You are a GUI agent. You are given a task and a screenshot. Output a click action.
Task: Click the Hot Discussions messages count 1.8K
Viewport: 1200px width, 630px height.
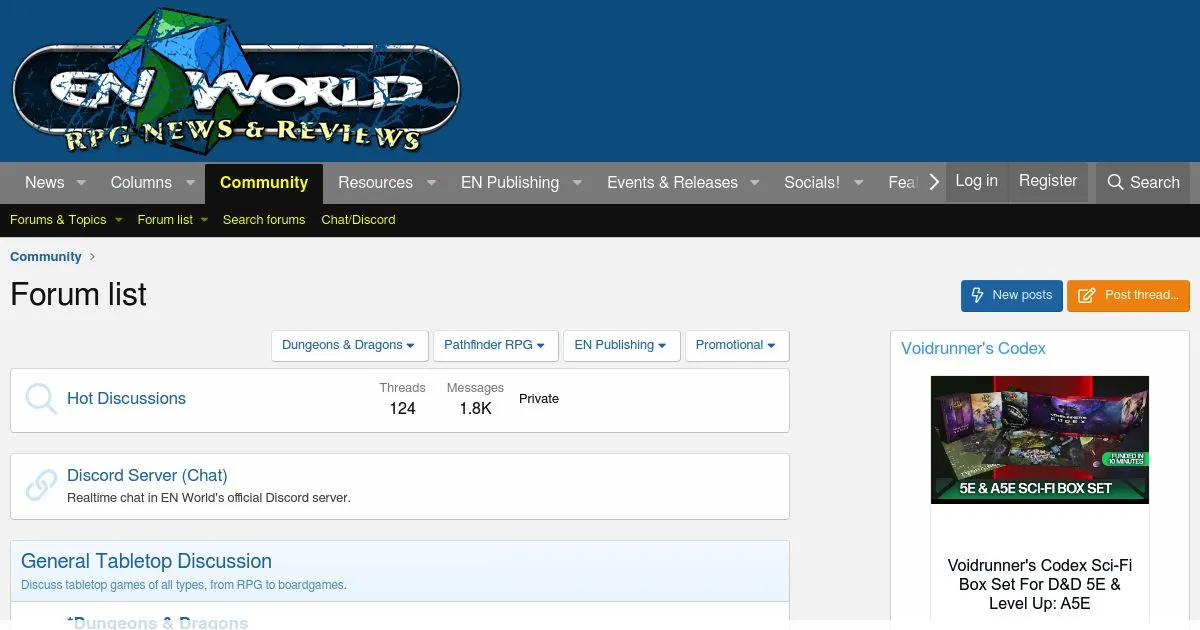point(475,408)
